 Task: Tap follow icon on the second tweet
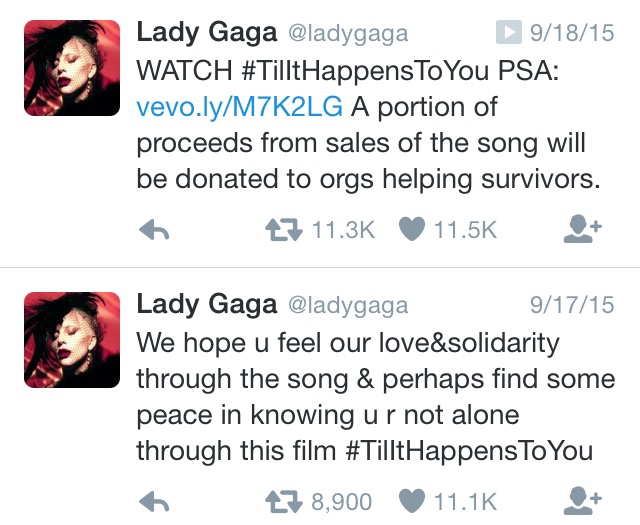click(582, 501)
